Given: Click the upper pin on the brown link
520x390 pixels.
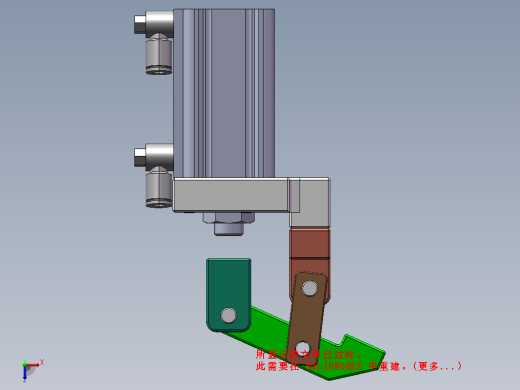Looking at the screenshot, I should click(310, 288).
